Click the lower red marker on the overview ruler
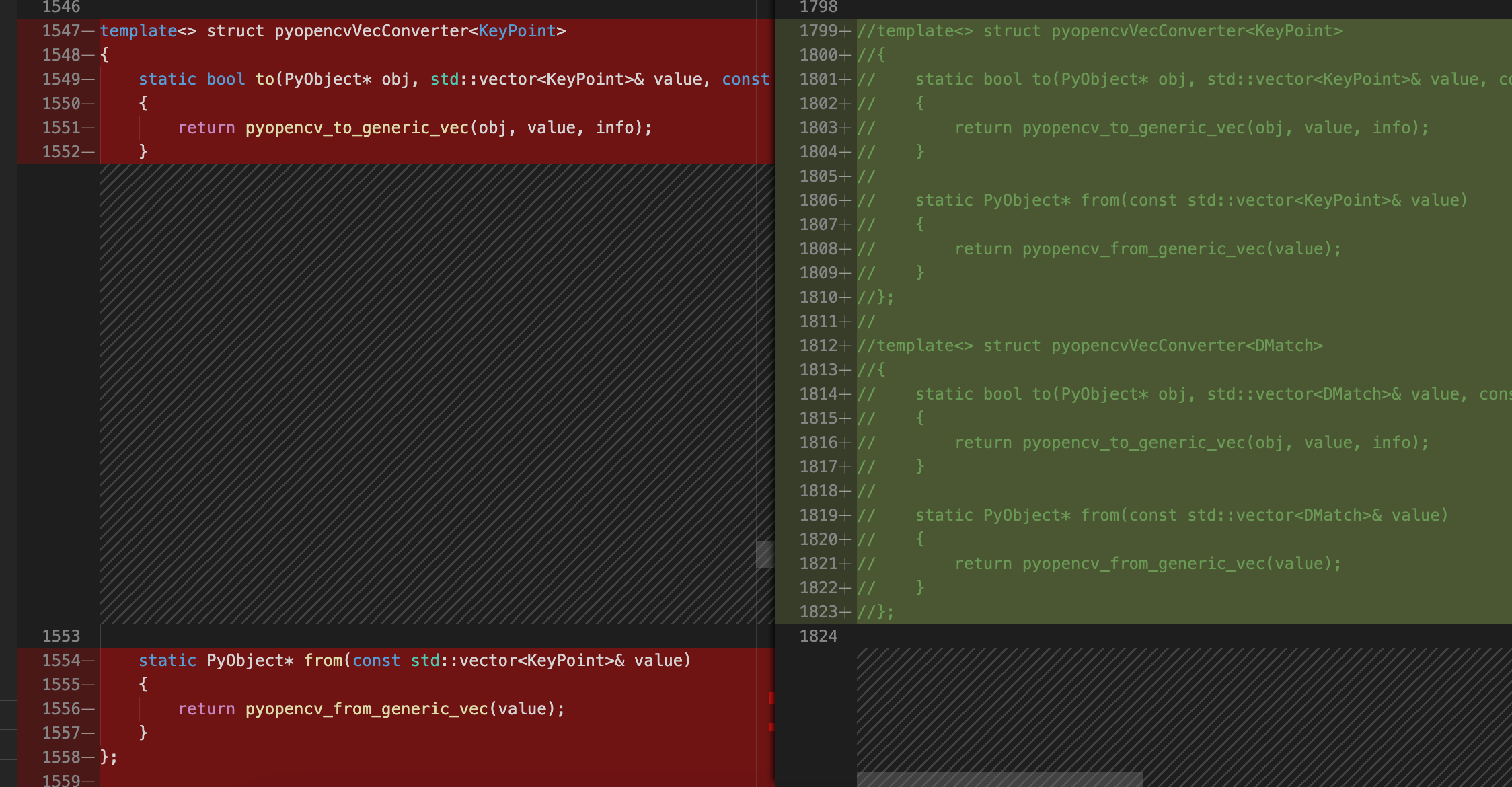The height and width of the screenshot is (787, 1512). (772, 727)
